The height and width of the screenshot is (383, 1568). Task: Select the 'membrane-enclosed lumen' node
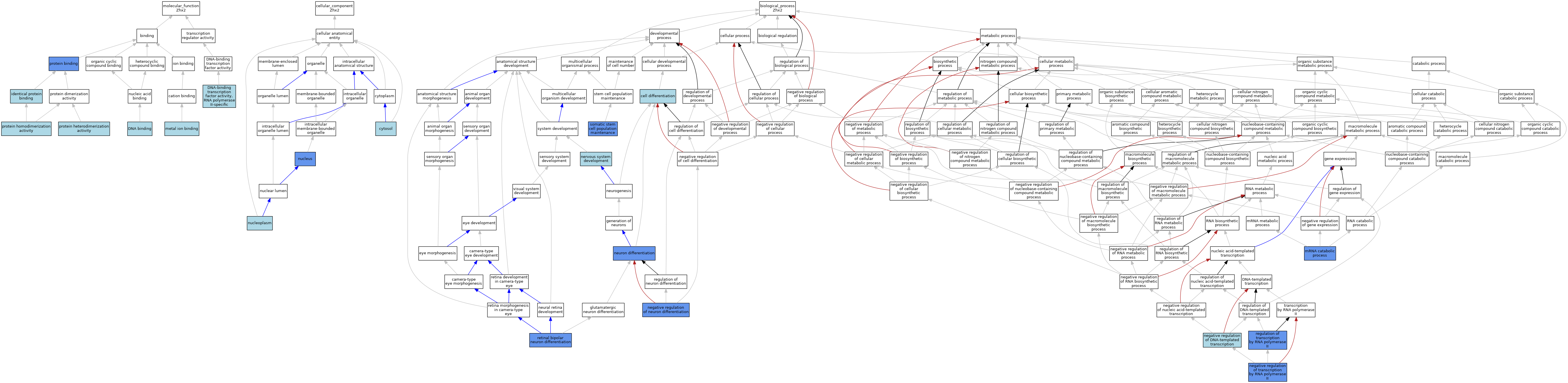[278, 63]
